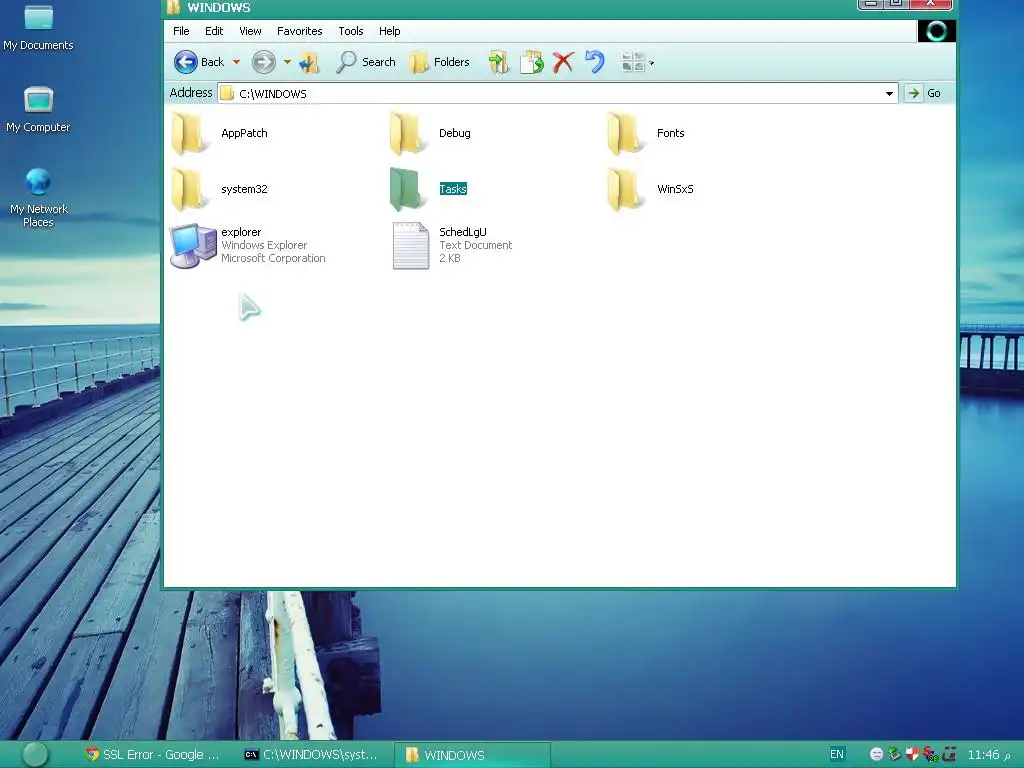Open the Back history dropdown arrow
Screen dimensions: 1024x768
tap(236, 62)
